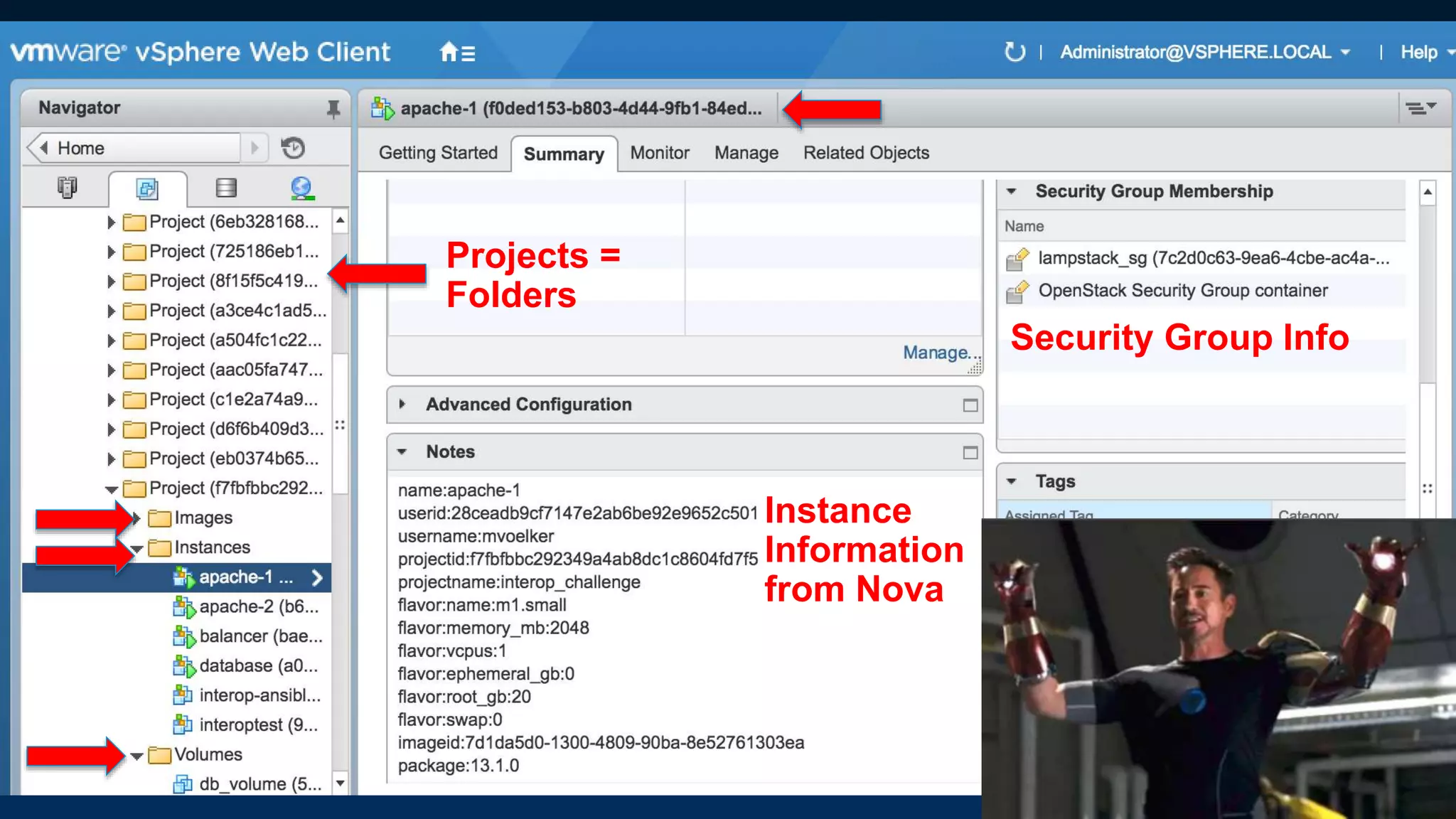Select balancer instance in tree

[261, 636]
